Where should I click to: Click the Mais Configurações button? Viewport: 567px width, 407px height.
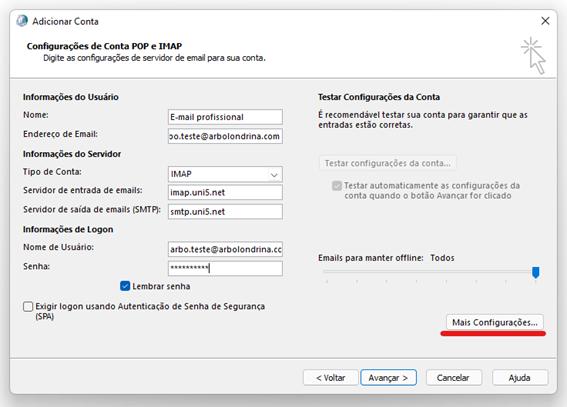coord(495,322)
